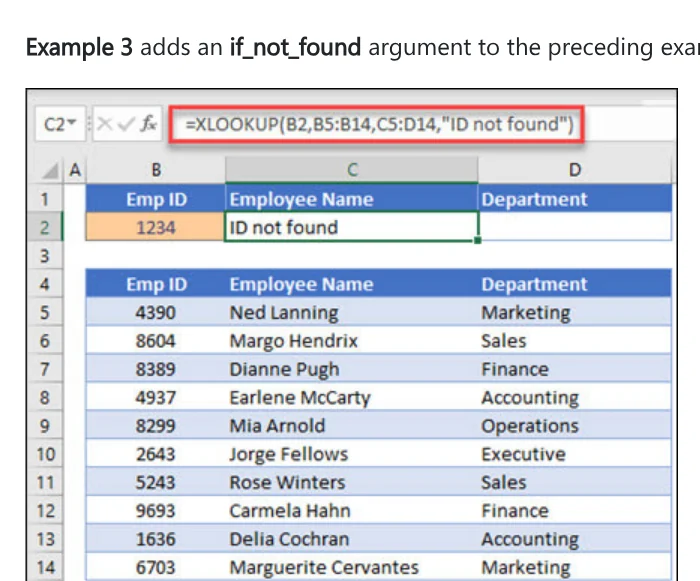Click 'Employee Name' header in row 1
700x581 pixels.
coord(352,199)
